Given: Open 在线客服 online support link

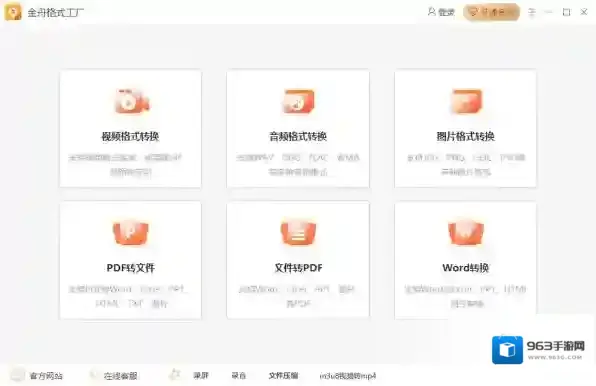Looking at the screenshot, I should click(120, 376).
